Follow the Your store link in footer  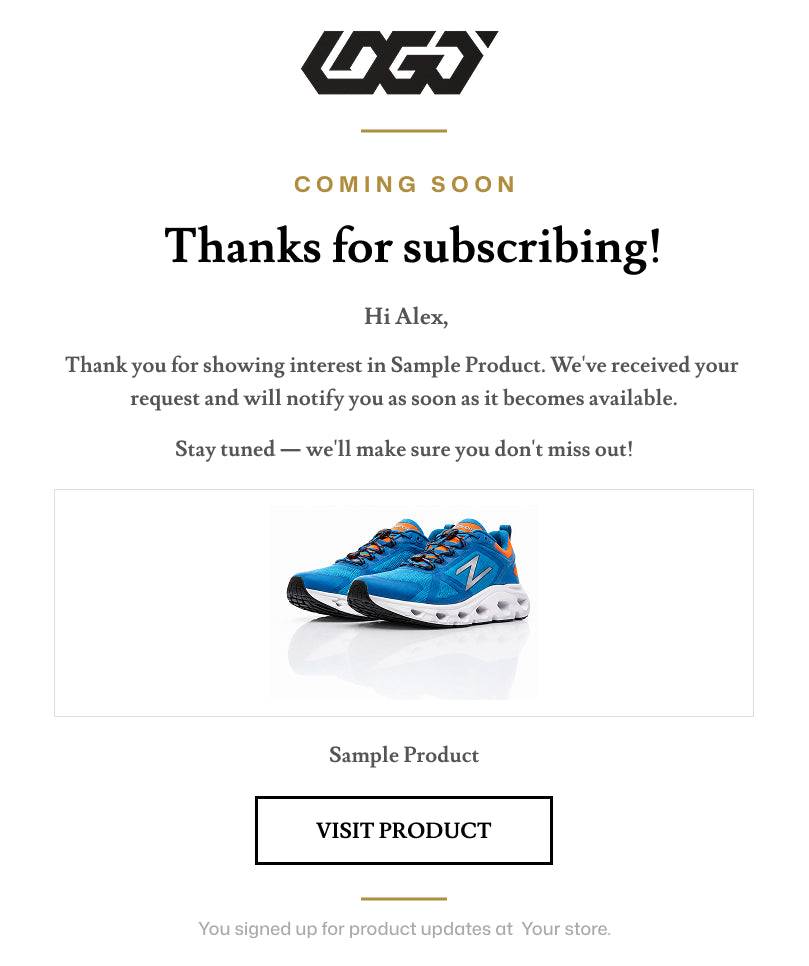tap(566, 928)
